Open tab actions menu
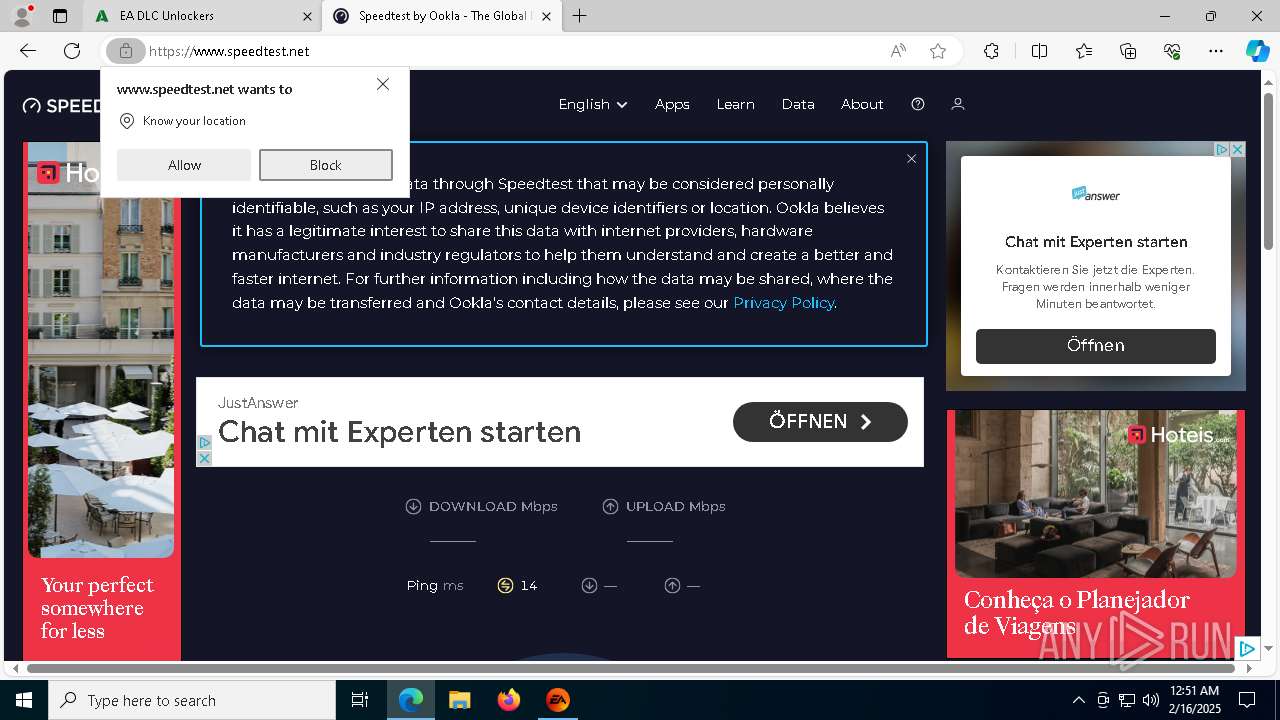The width and height of the screenshot is (1280, 720). [x=60, y=16]
